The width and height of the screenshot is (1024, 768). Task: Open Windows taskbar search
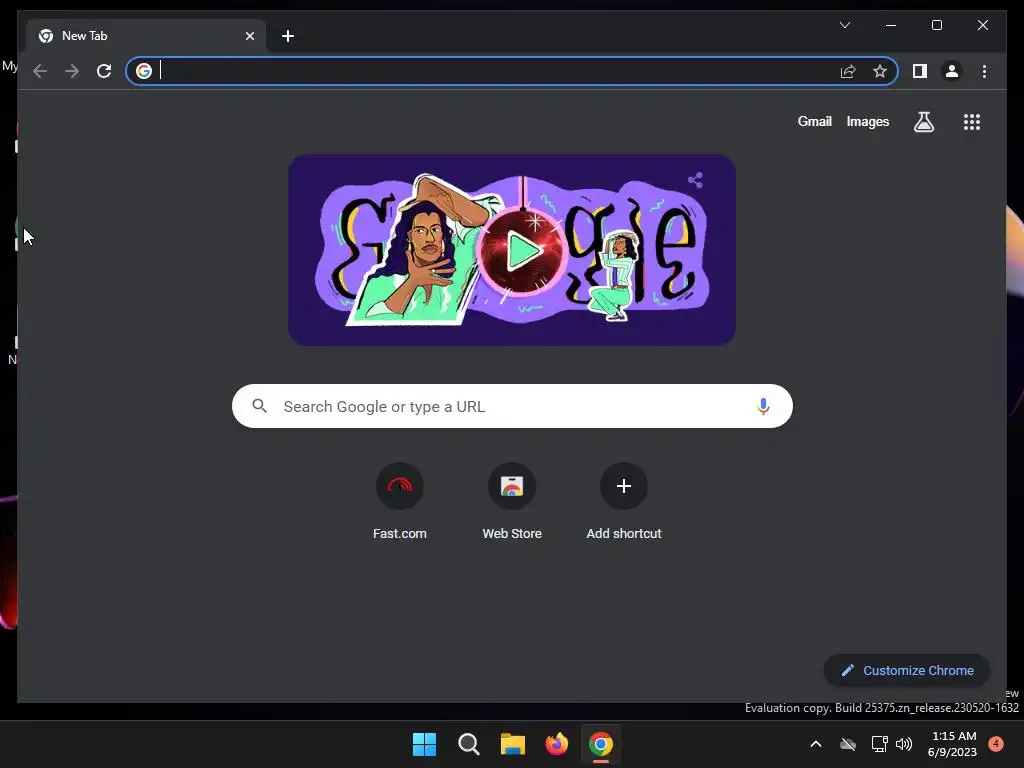[469, 744]
